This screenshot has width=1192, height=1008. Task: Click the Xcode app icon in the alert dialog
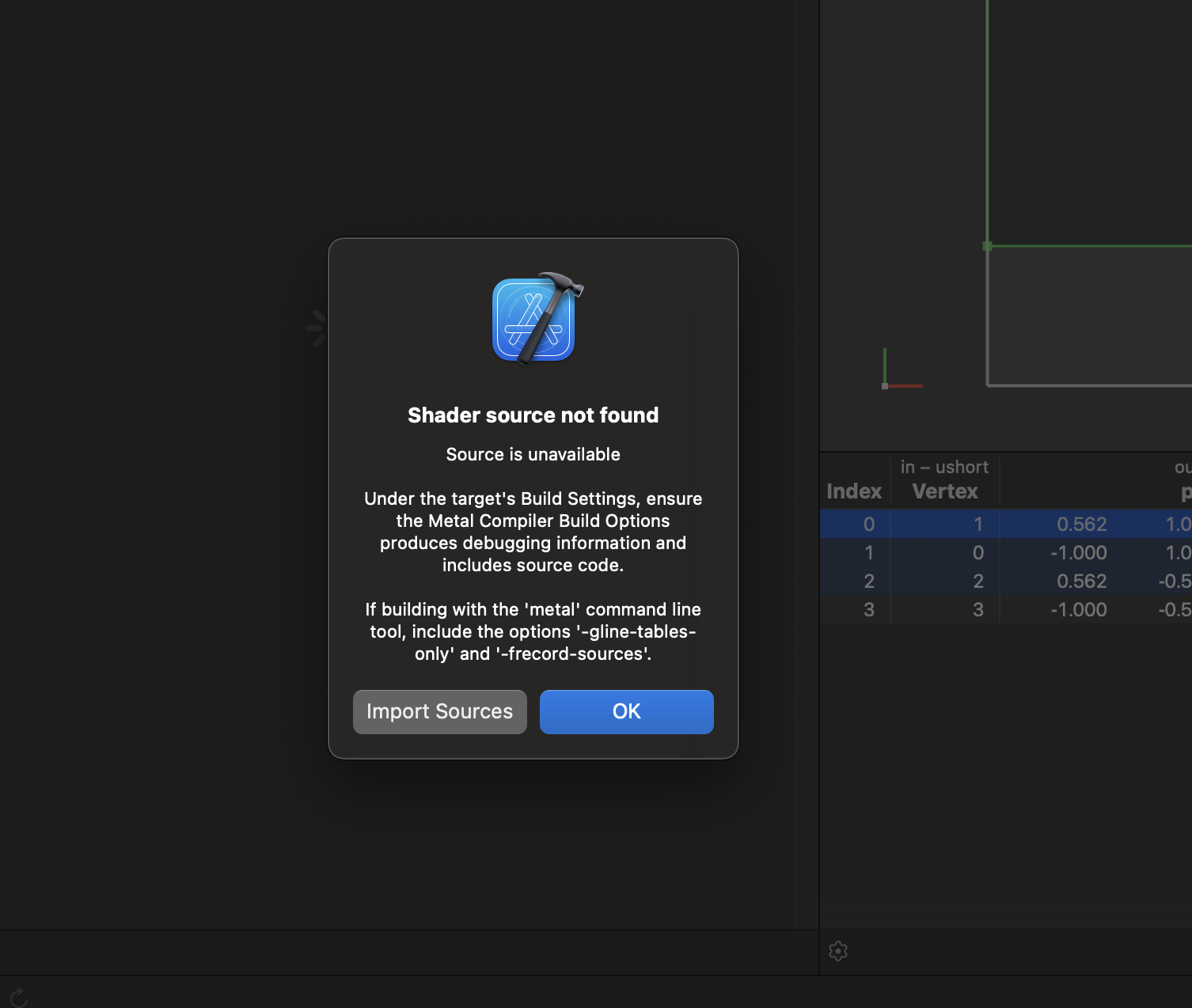[x=533, y=318]
